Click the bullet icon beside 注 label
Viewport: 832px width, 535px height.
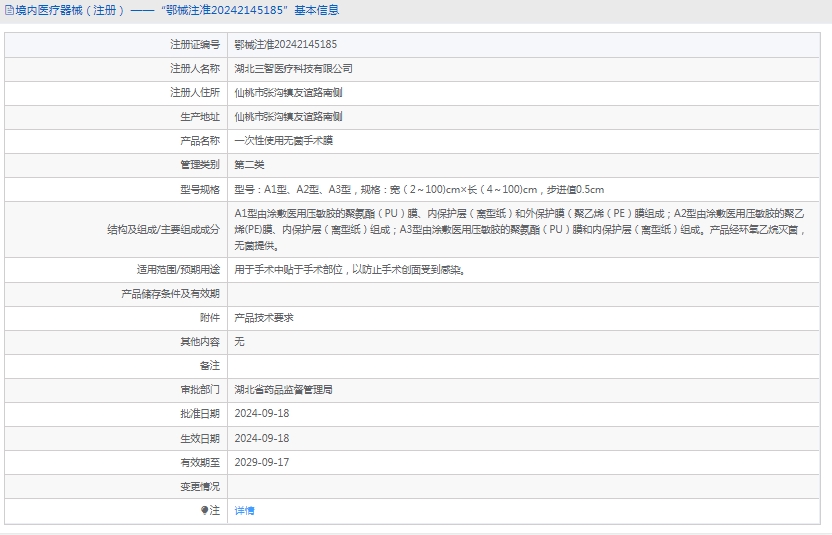205,510
